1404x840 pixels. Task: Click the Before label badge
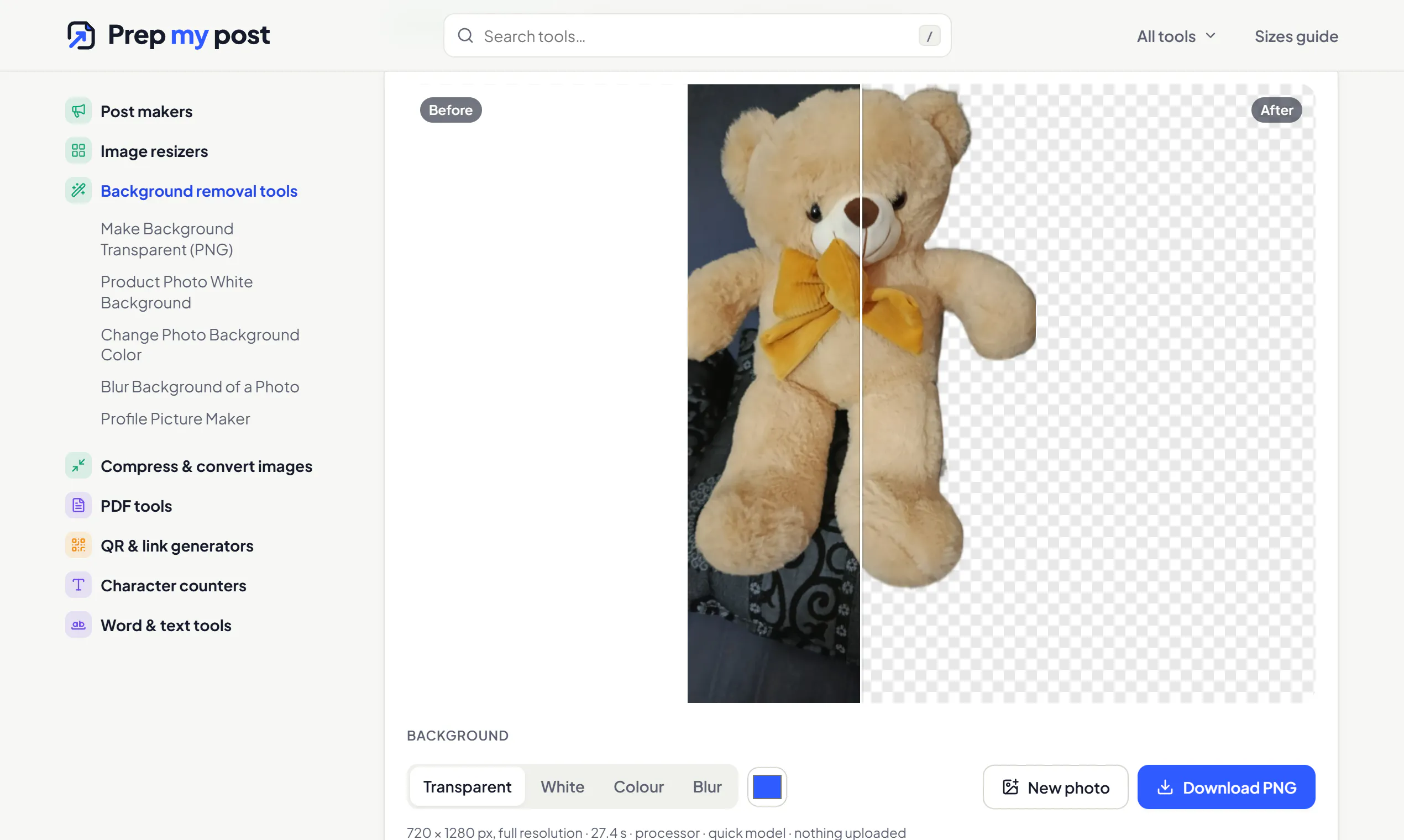pyautogui.click(x=450, y=110)
